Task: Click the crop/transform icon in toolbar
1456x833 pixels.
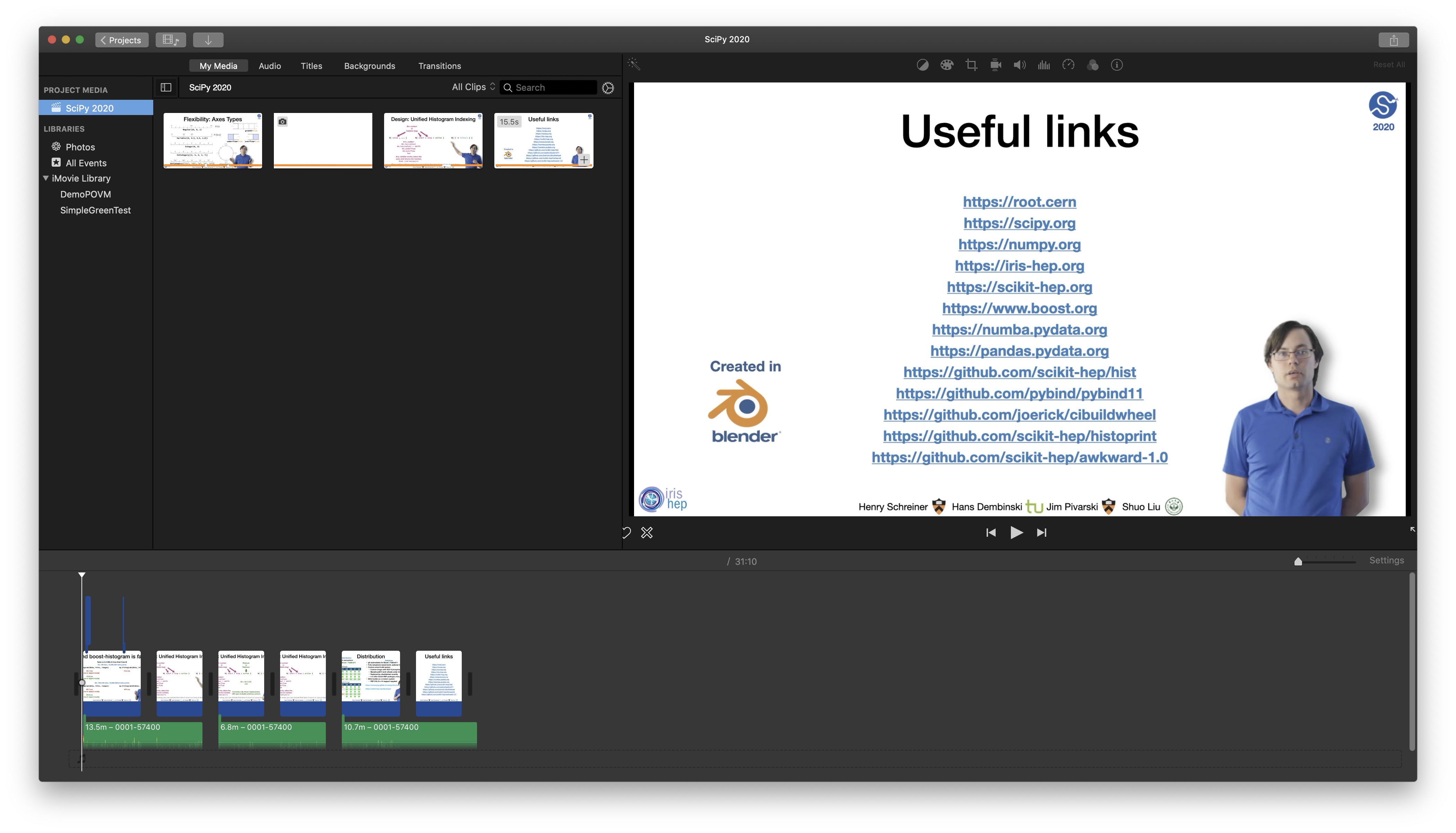Action: 970,65
